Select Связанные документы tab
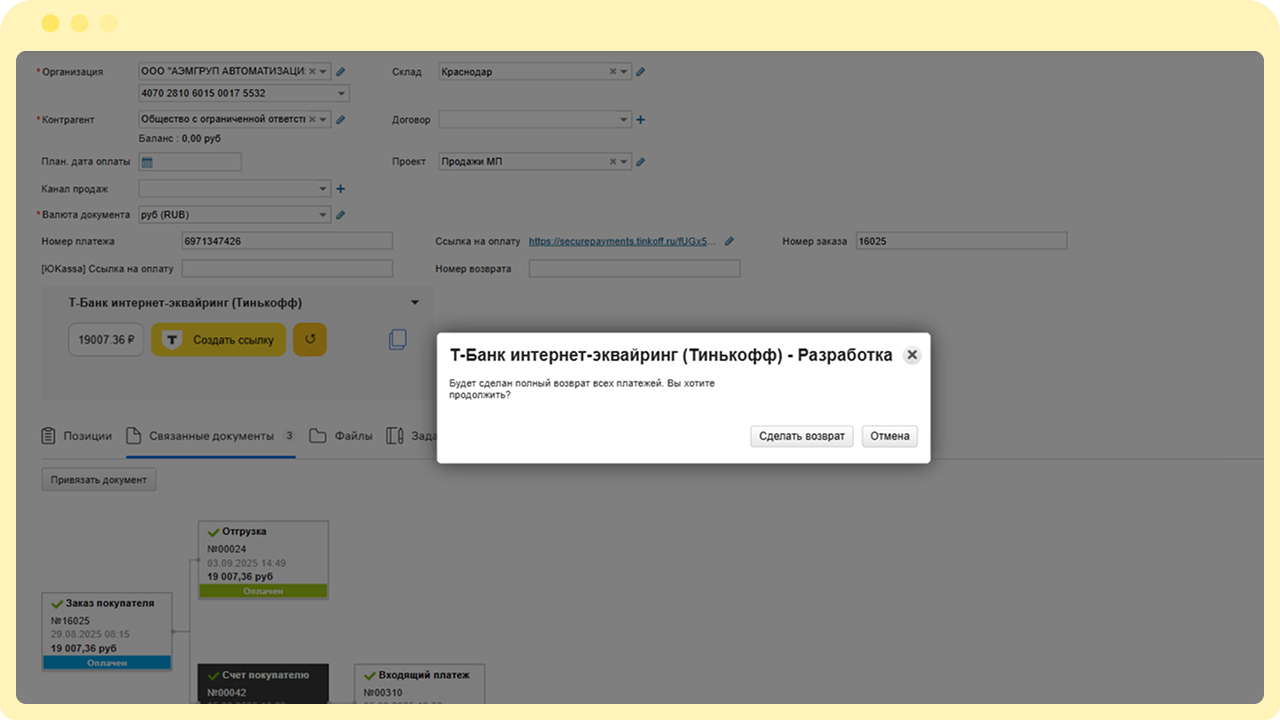 click(x=210, y=436)
